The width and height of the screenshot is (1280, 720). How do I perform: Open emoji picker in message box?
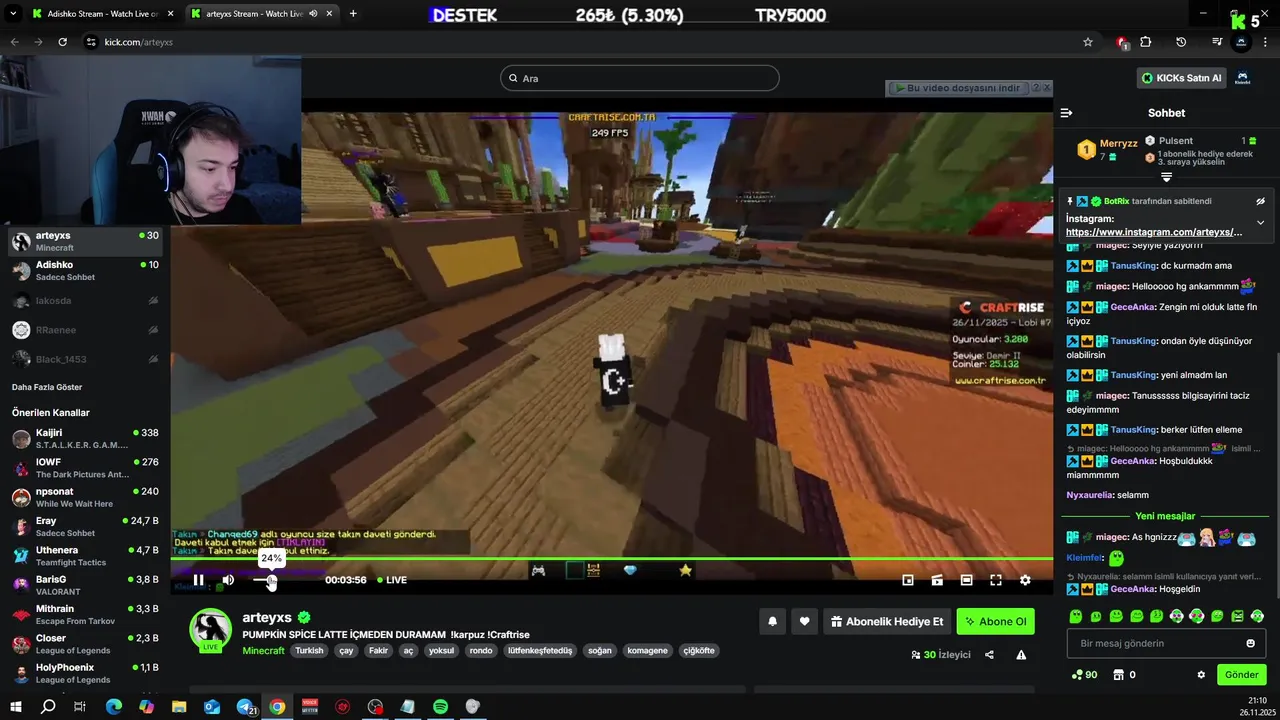pyautogui.click(x=1250, y=643)
